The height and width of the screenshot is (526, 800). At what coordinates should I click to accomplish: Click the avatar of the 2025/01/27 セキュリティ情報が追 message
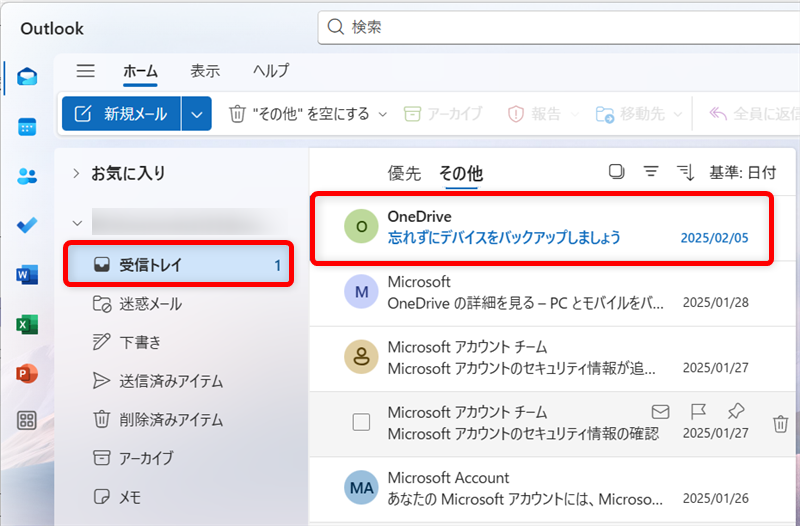(361, 357)
